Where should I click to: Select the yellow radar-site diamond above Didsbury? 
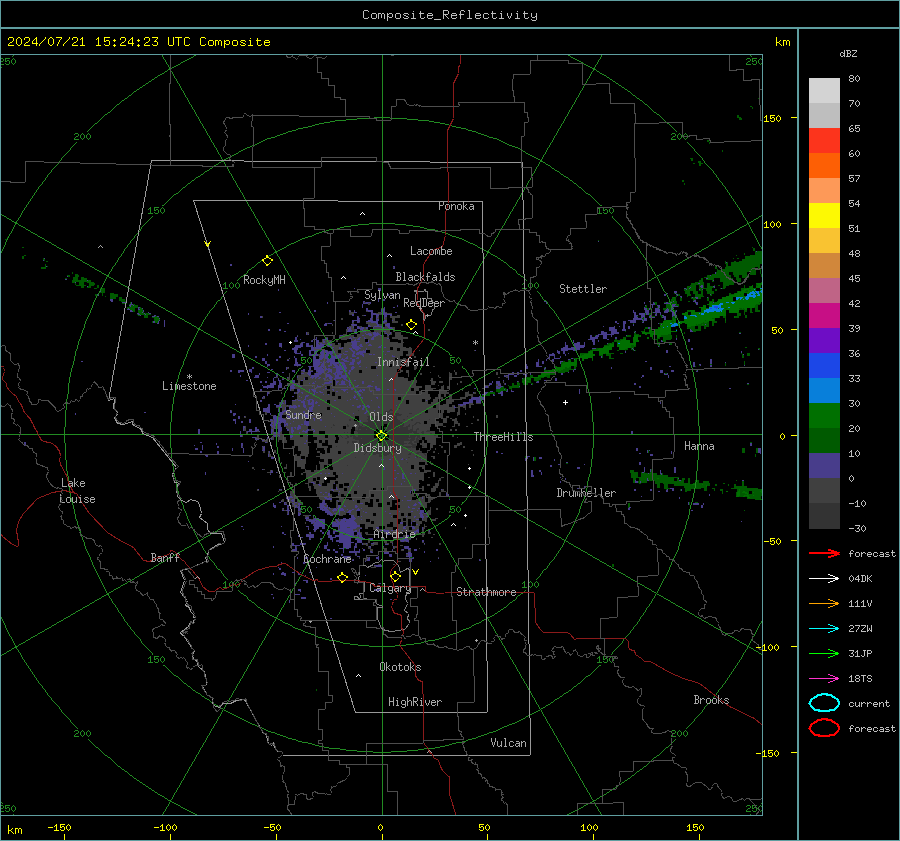381,436
